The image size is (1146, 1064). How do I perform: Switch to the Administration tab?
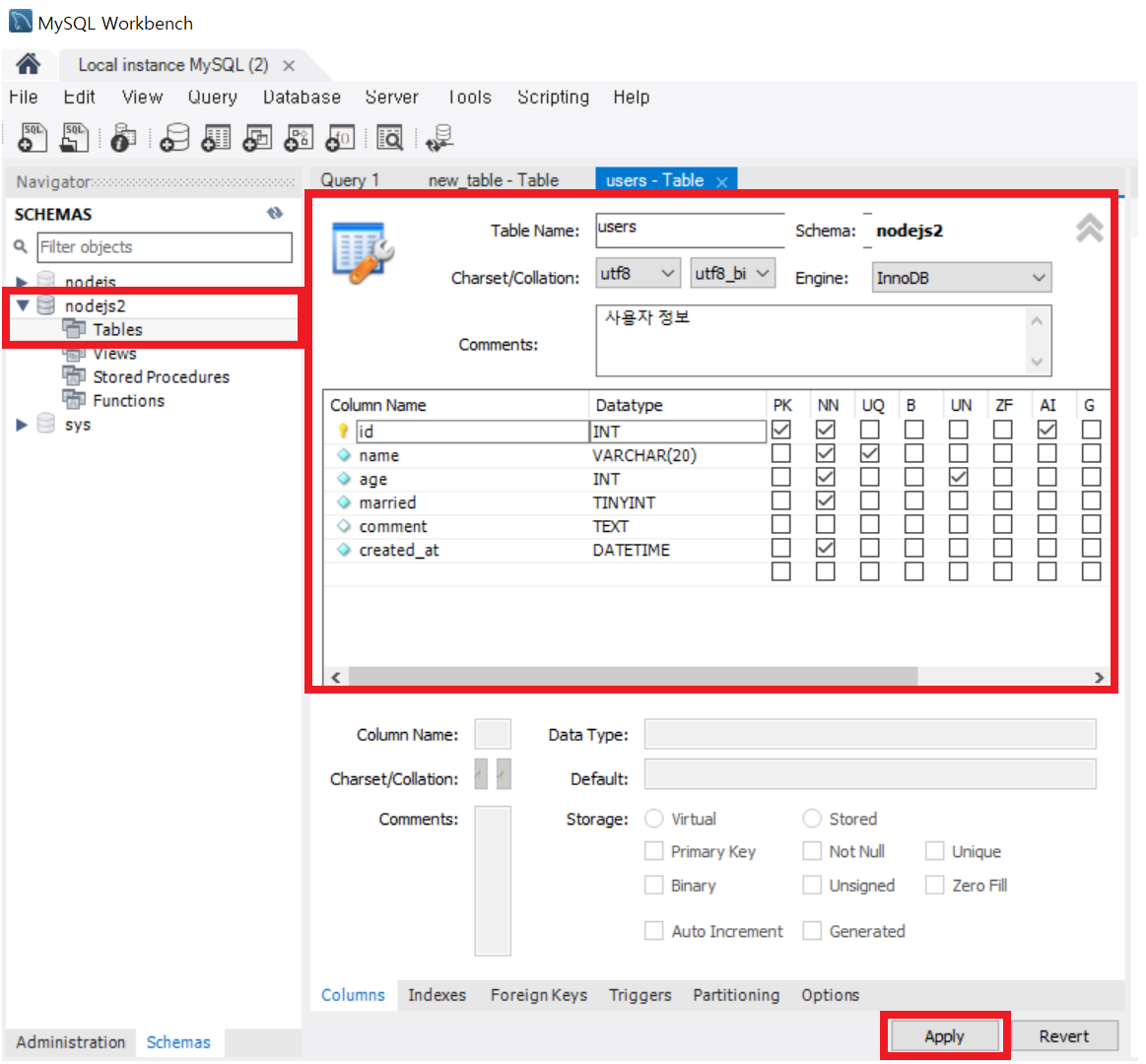coord(71,1042)
